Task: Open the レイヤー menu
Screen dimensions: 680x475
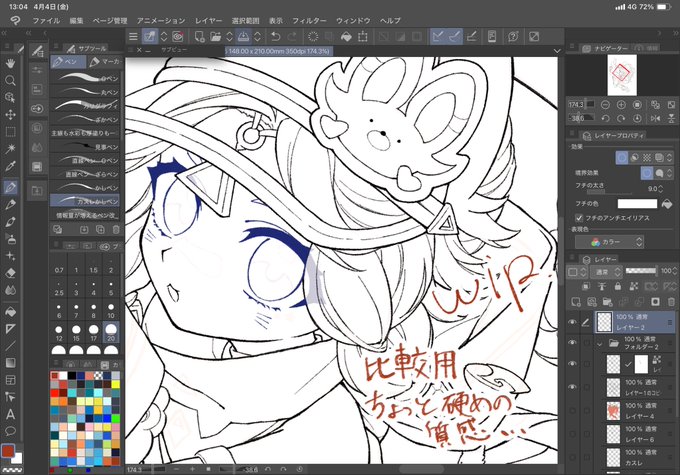Action: [208, 20]
